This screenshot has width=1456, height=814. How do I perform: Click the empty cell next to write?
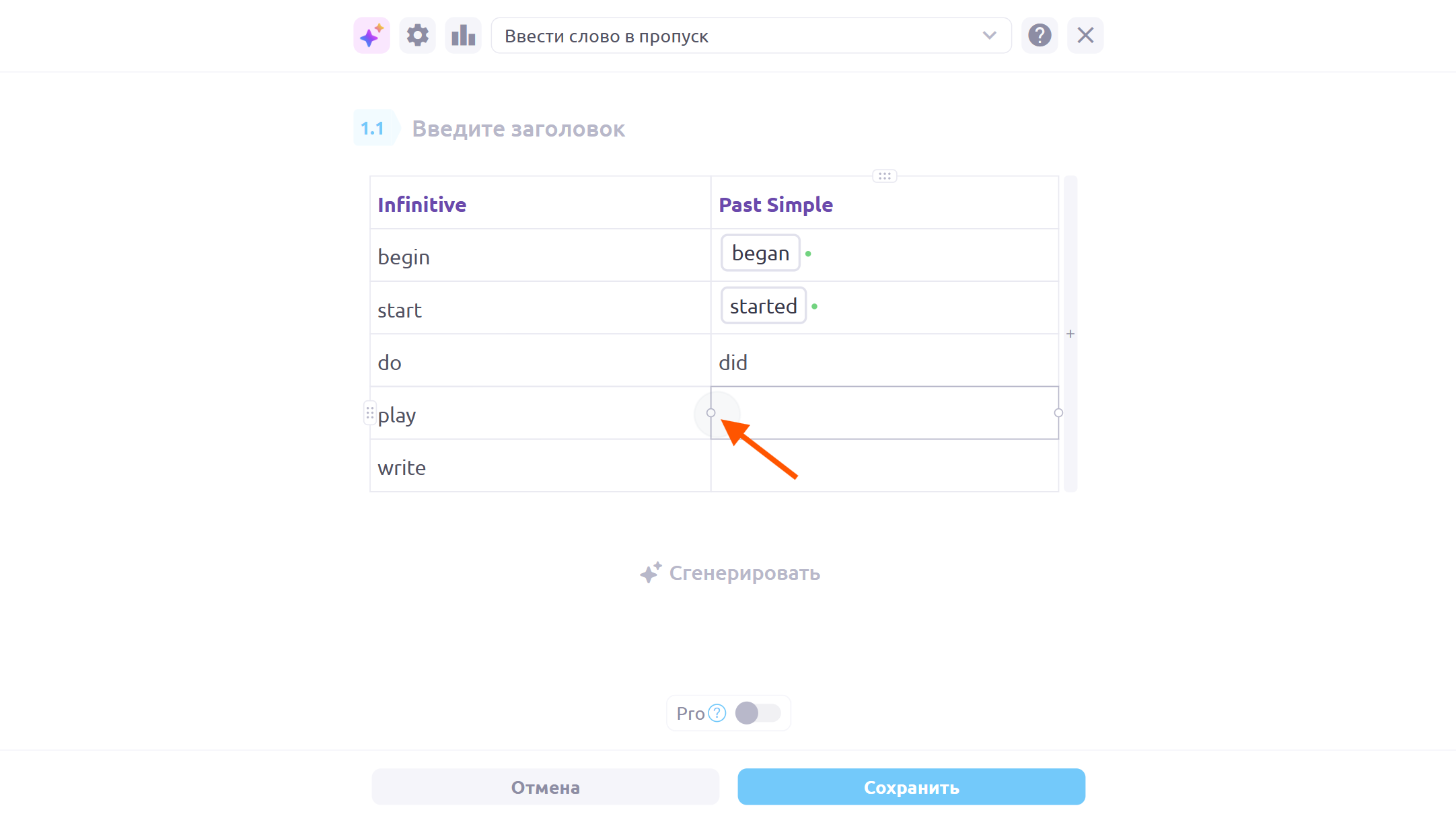point(884,466)
